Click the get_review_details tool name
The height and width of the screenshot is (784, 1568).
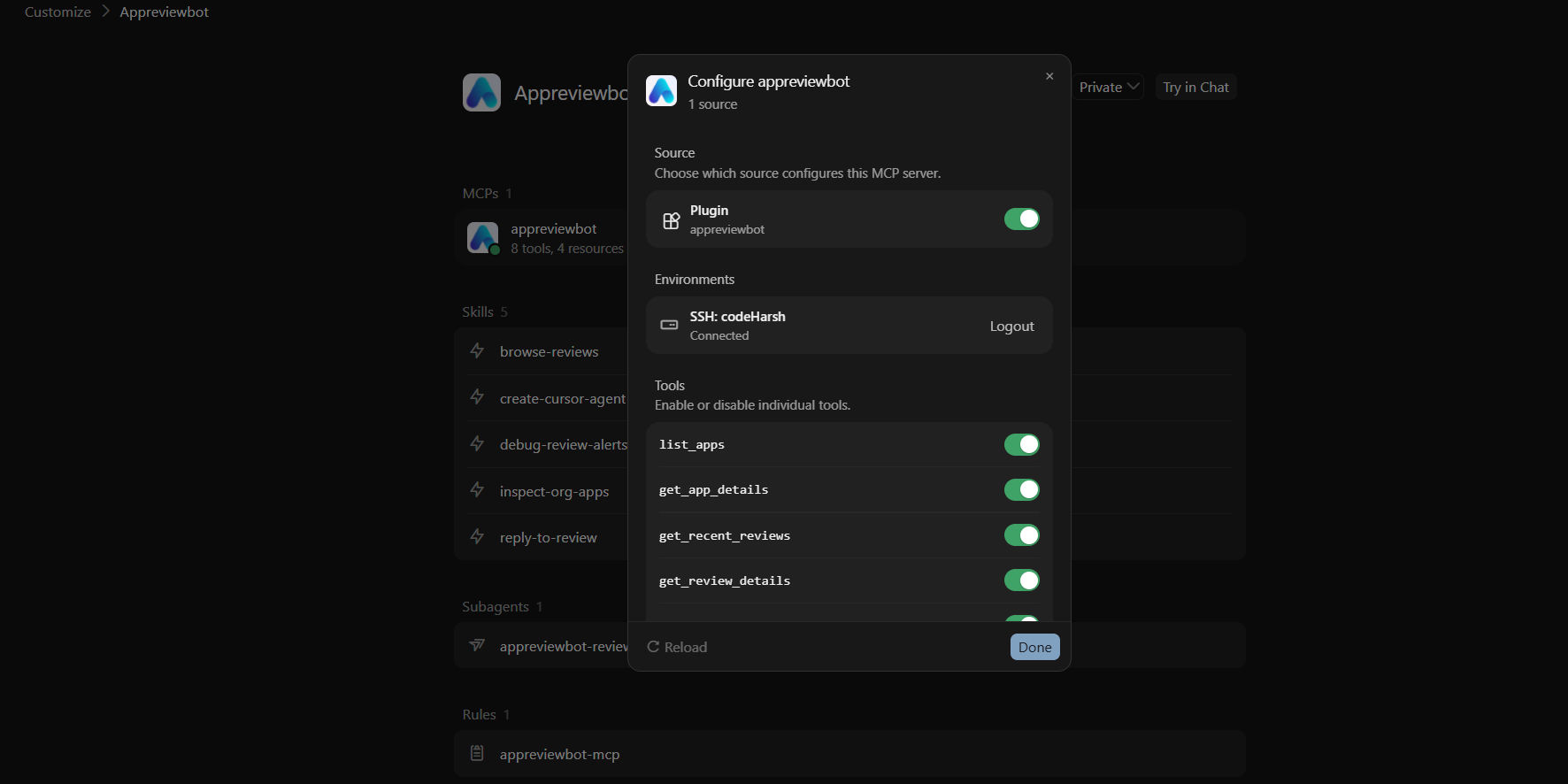725,580
